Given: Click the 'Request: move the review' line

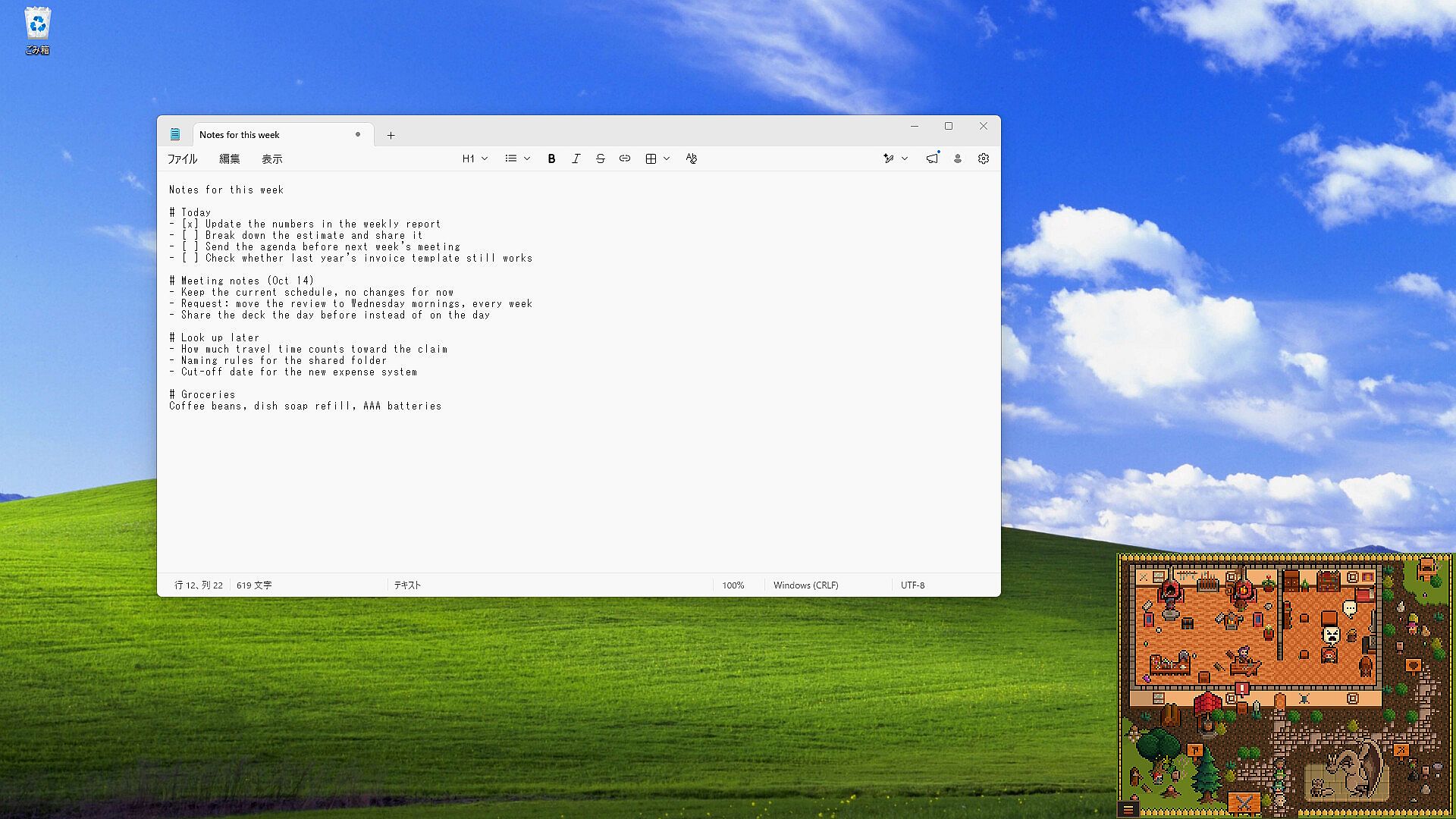Looking at the screenshot, I should 351,303.
